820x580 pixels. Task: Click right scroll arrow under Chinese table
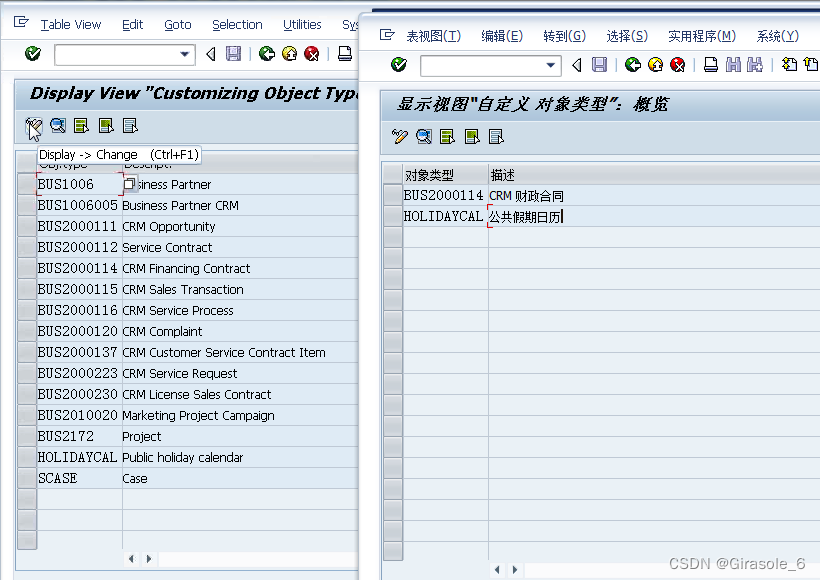(x=515, y=570)
